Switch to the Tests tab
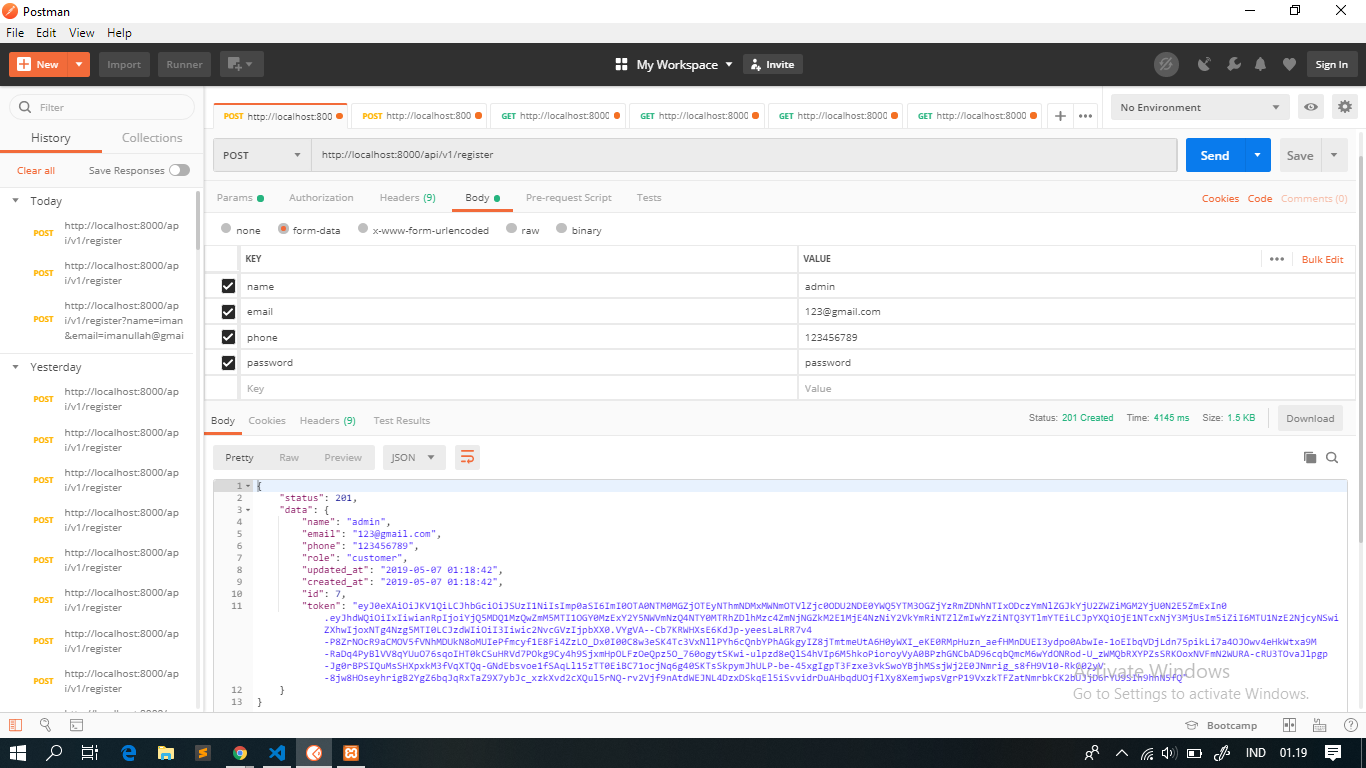 pyautogui.click(x=648, y=197)
